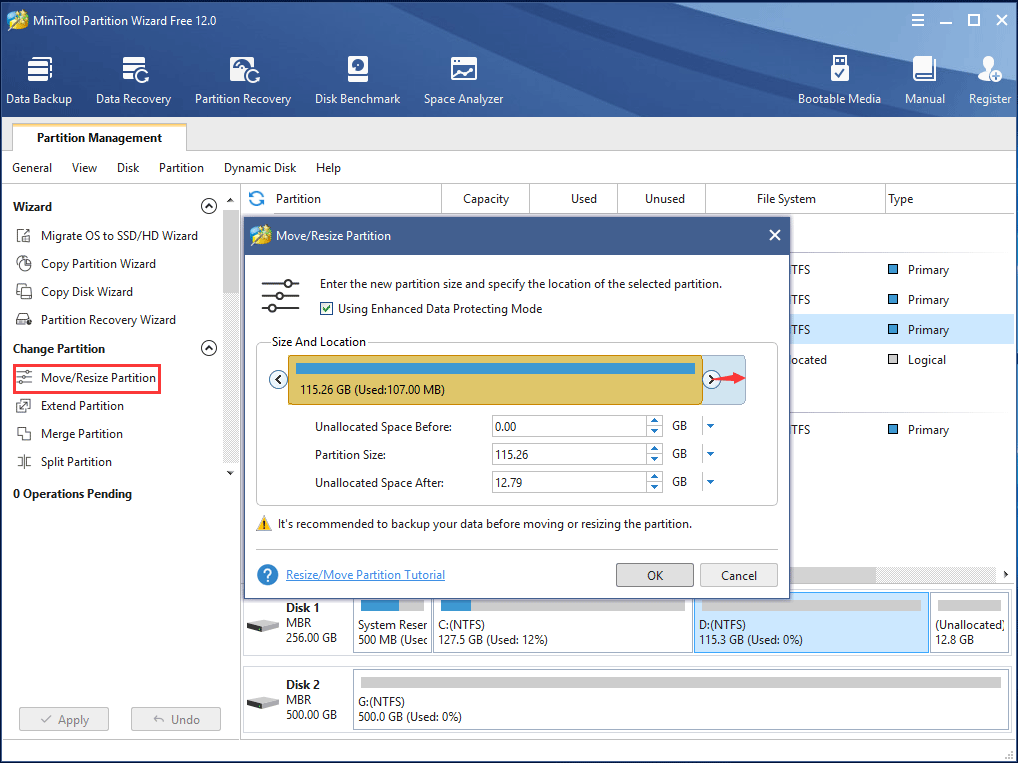Open the Copy Partition Wizard
This screenshot has height=763, width=1018.
(x=101, y=263)
